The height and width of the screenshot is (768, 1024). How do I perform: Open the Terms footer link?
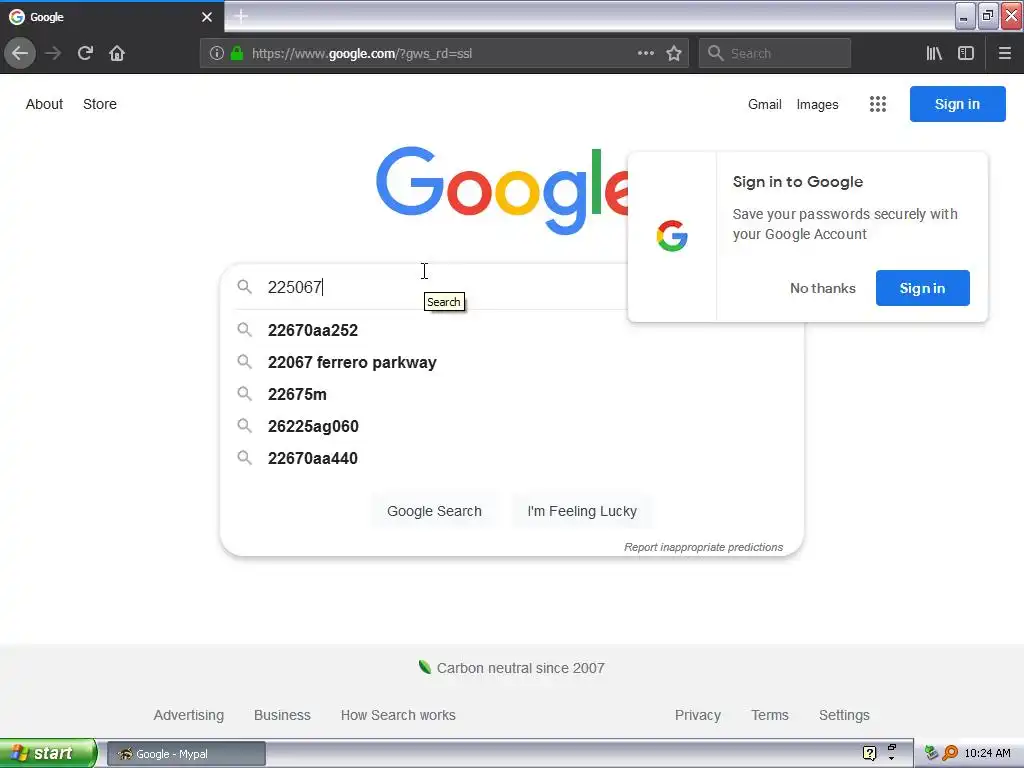pyautogui.click(x=770, y=715)
